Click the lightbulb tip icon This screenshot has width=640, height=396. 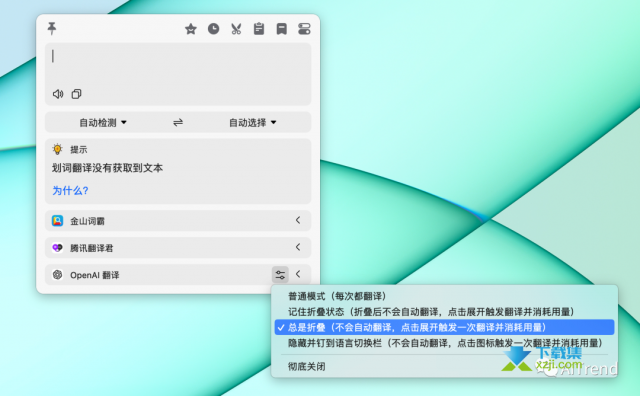(58, 149)
